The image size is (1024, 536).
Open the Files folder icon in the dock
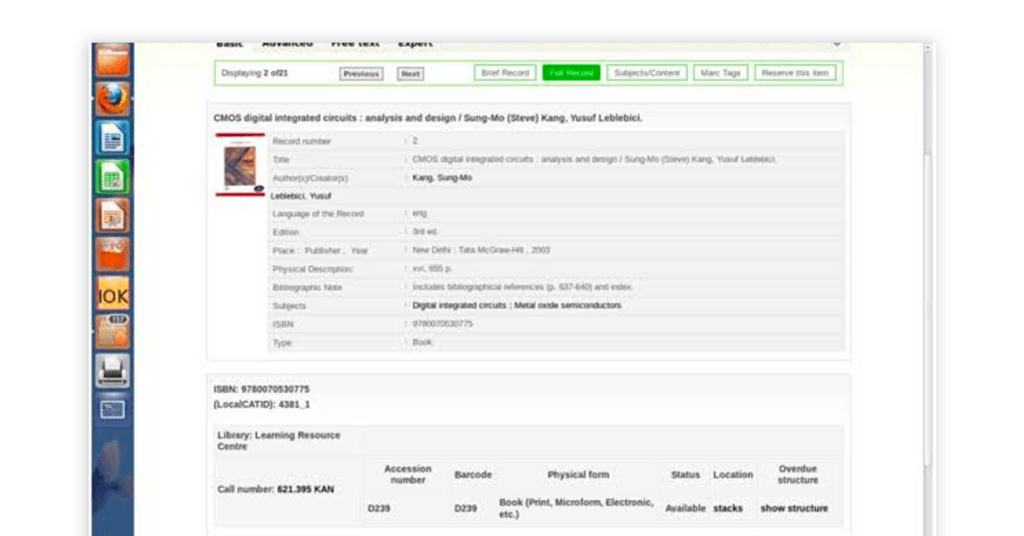113,60
